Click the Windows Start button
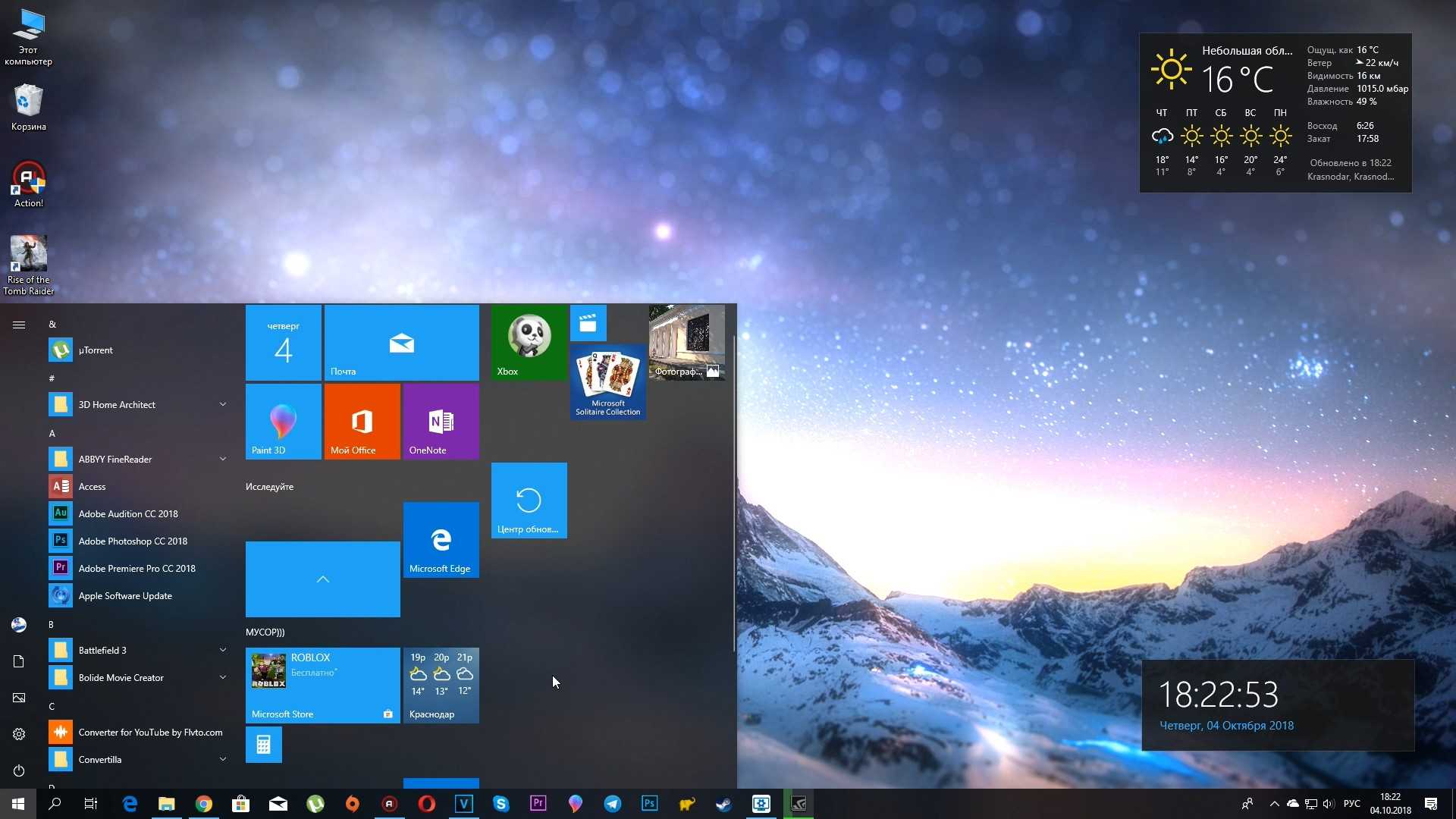 coord(18,804)
